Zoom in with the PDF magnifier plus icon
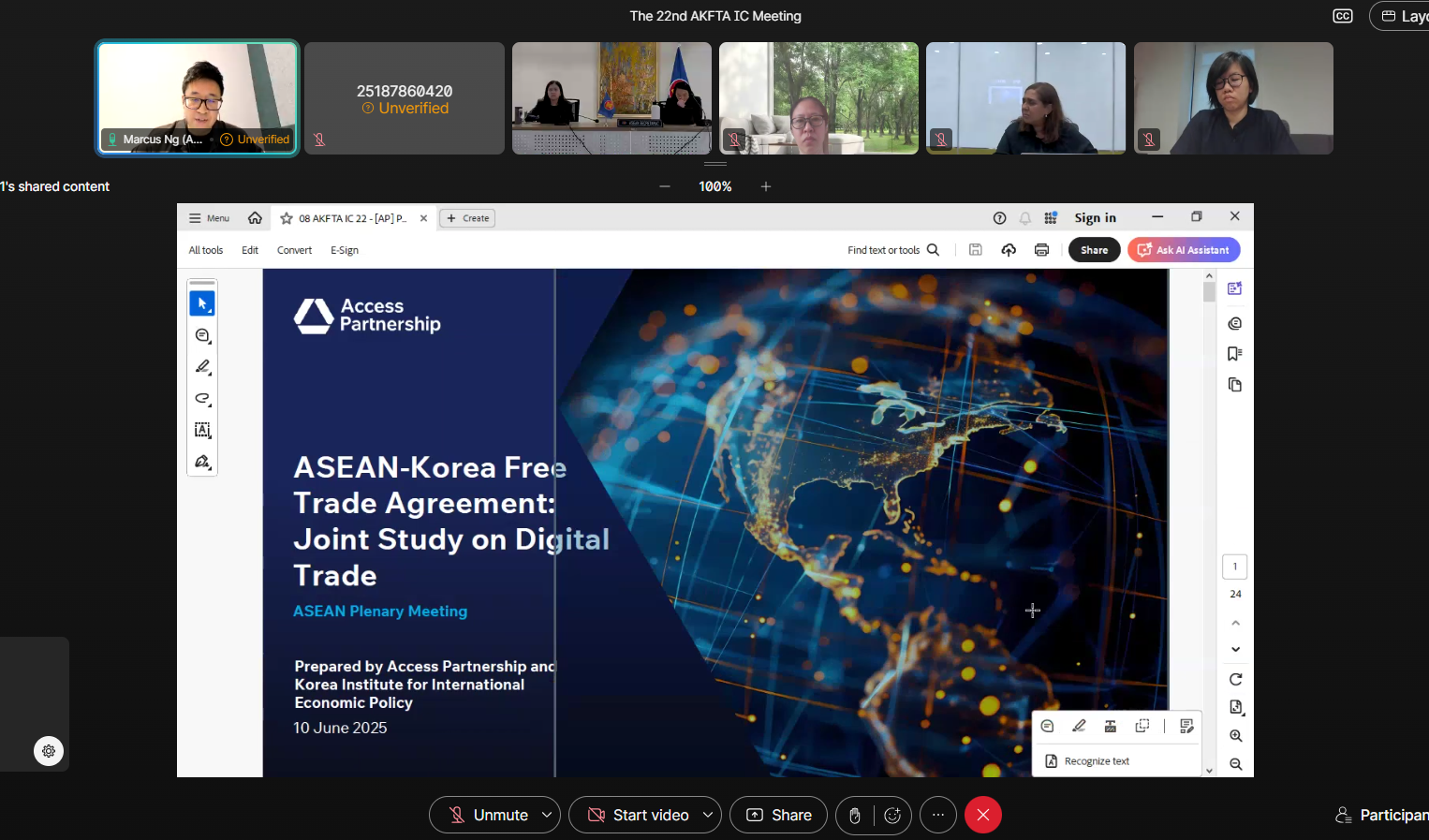 [x=1236, y=736]
